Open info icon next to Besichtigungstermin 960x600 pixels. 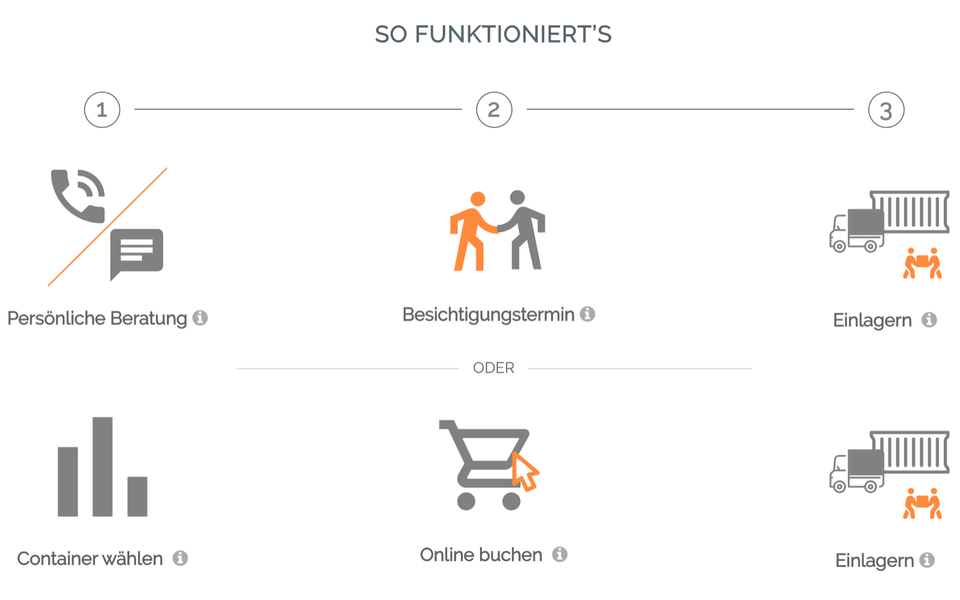587,314
